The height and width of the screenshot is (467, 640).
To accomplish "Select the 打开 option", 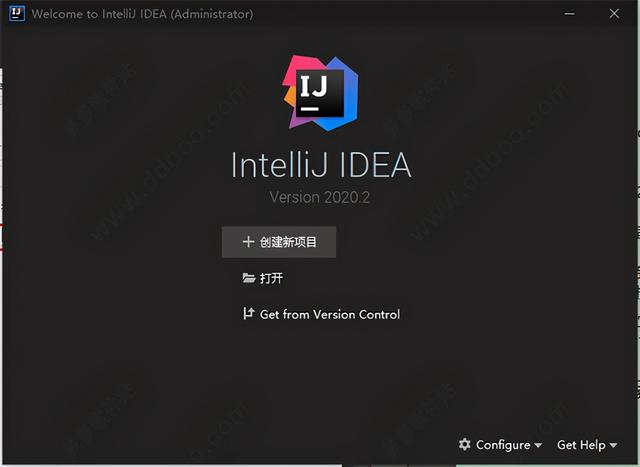I will pyautogui.click(x=262, y=278).
